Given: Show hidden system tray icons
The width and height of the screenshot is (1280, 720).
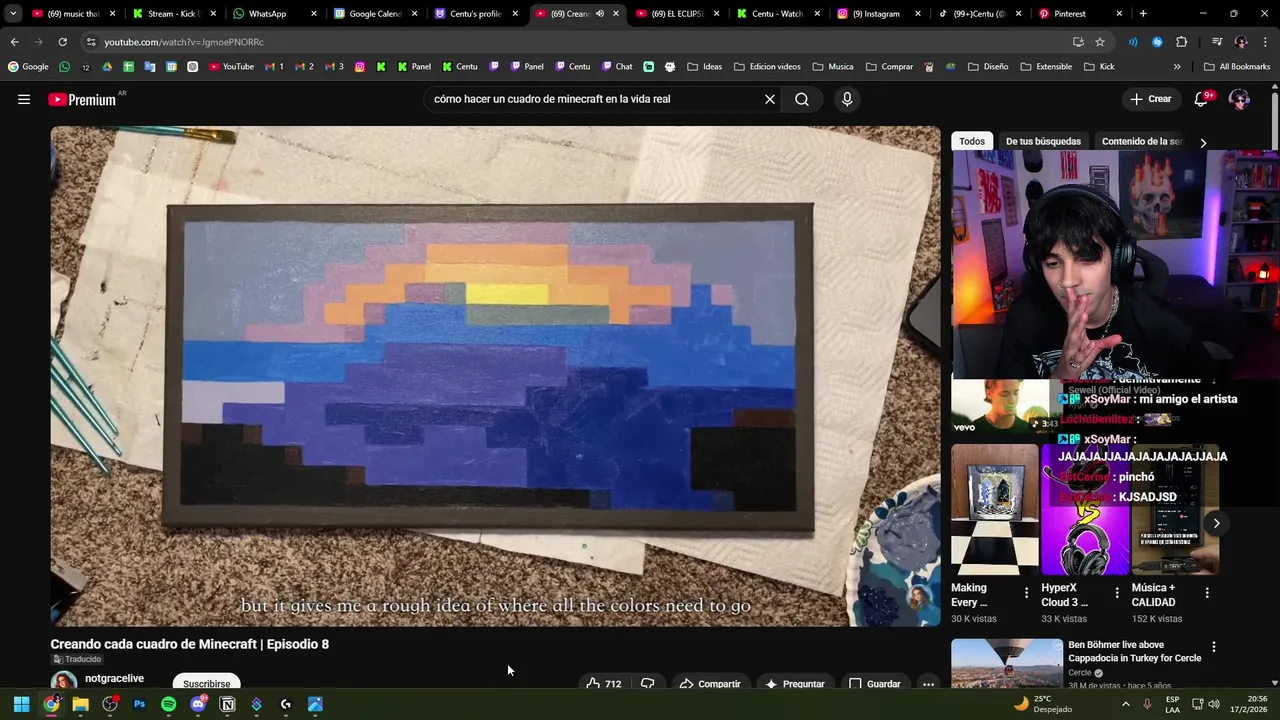Looking at the screenshot, I should click(1125, 704).
